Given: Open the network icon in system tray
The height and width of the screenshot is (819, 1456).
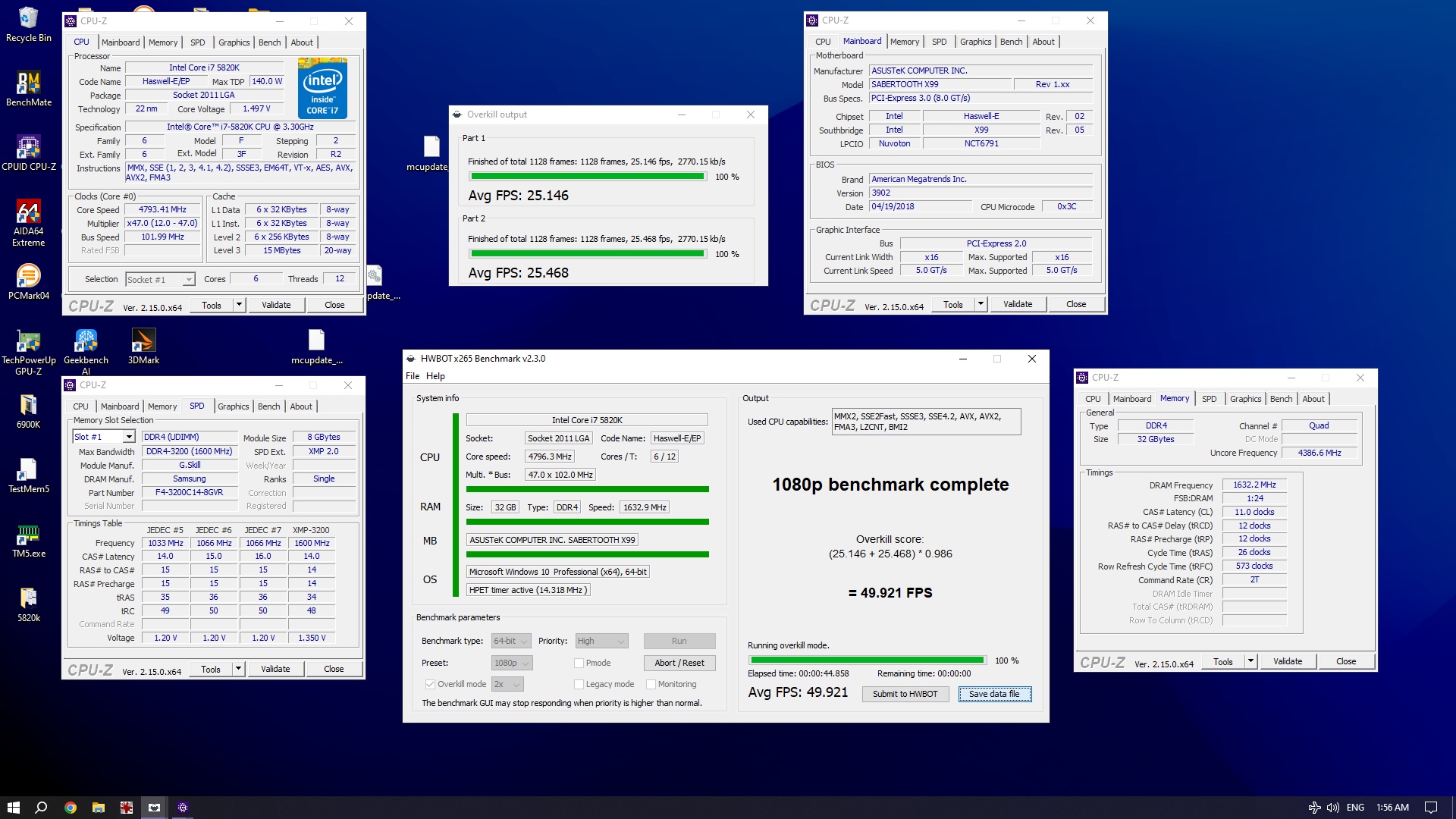Looking at the screenshot, I should [1314, 807].
